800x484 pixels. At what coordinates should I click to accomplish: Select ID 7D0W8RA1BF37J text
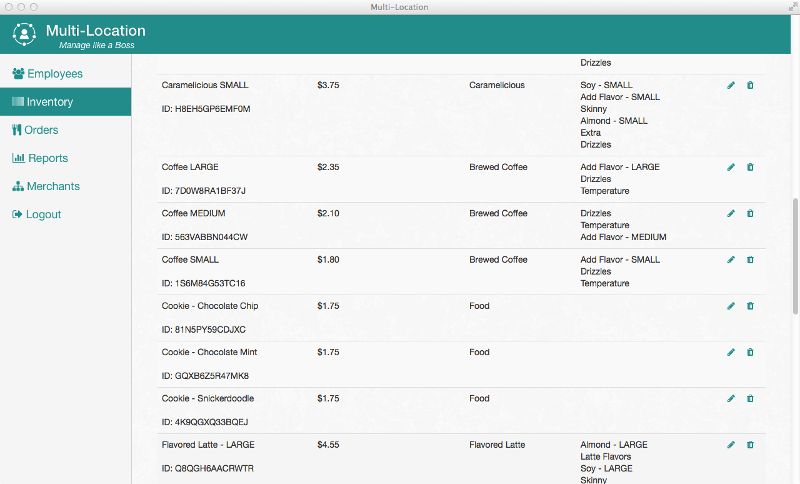coord(204,191)
